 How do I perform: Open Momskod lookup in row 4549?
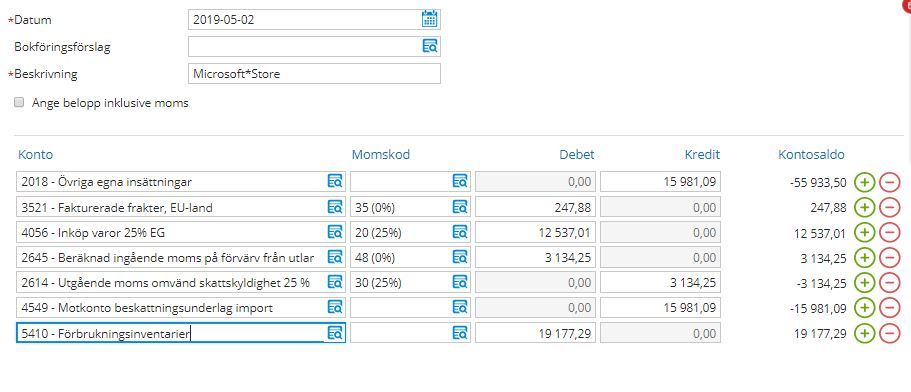point(460,307)
